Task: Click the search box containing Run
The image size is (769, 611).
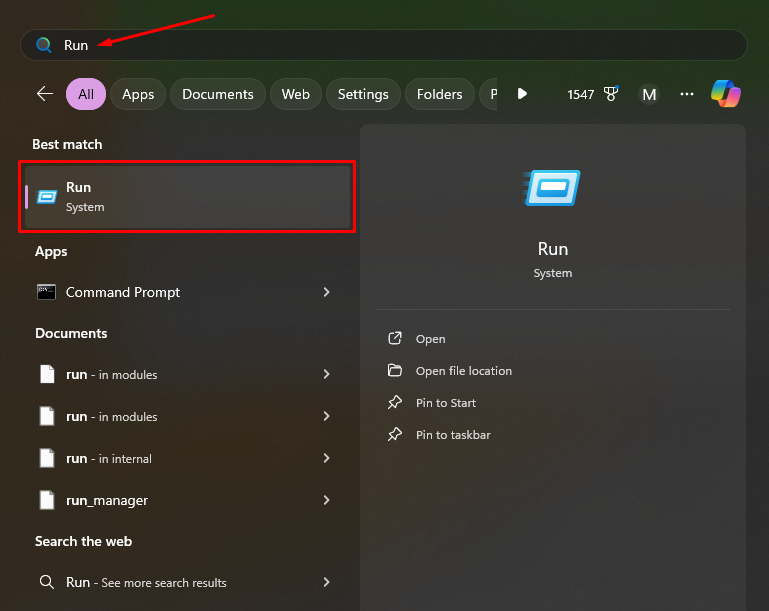Action: [384, 45]
